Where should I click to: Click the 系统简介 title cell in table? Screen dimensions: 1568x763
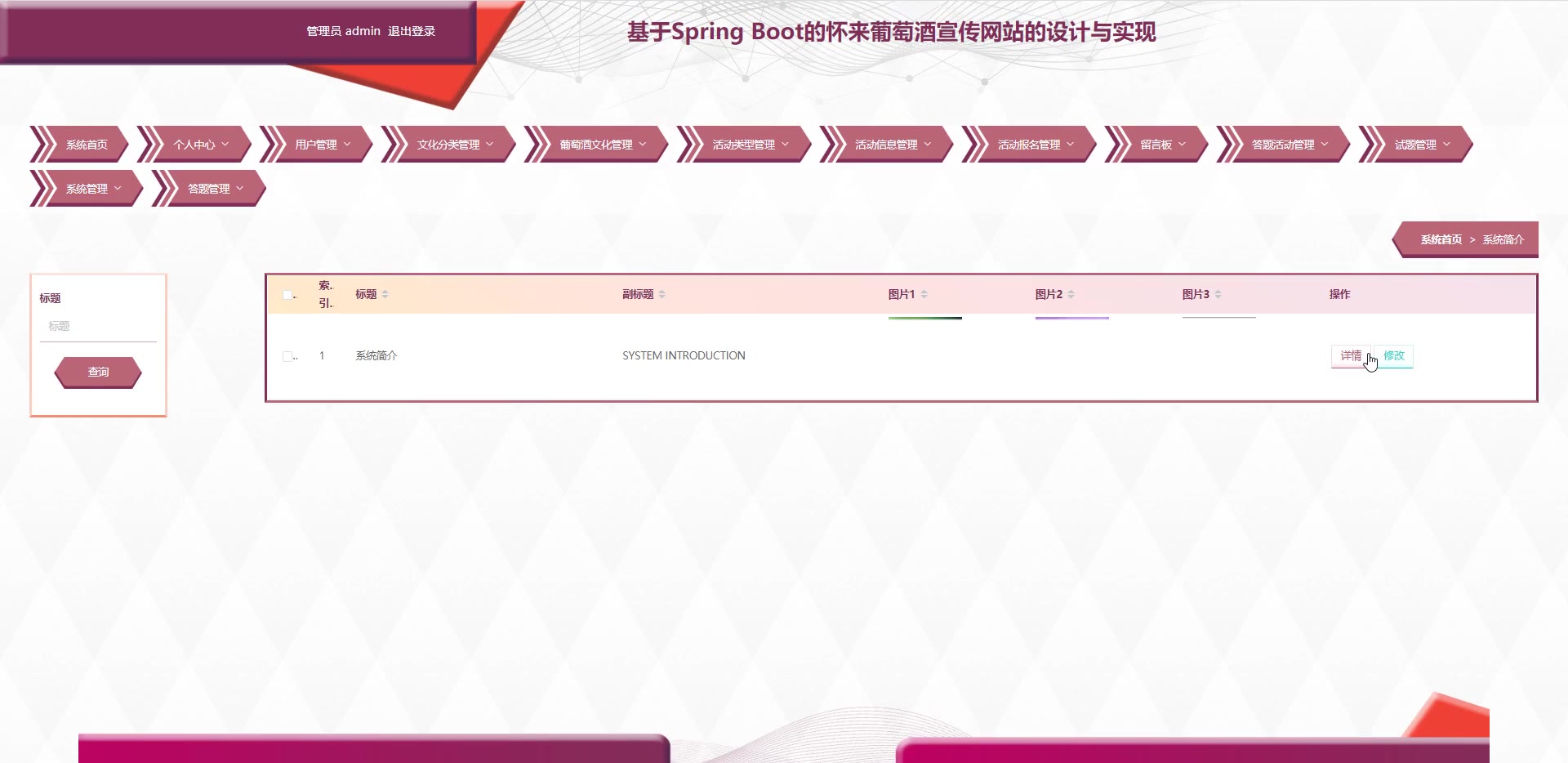[376, 355]
